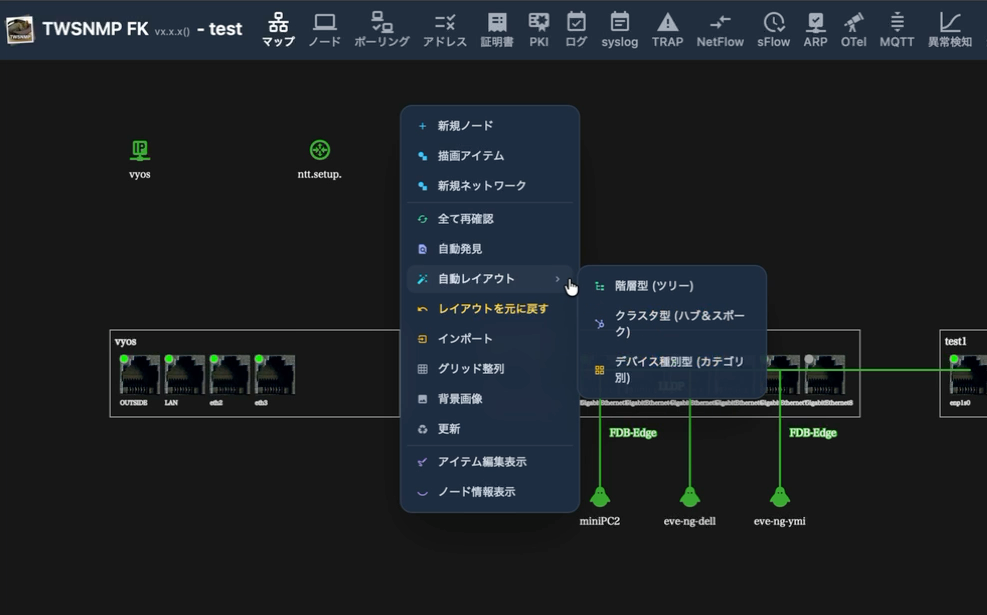Click the LAN port on vyos panel
This screenshot has height=615, width=987.
[x=184, y=375]
